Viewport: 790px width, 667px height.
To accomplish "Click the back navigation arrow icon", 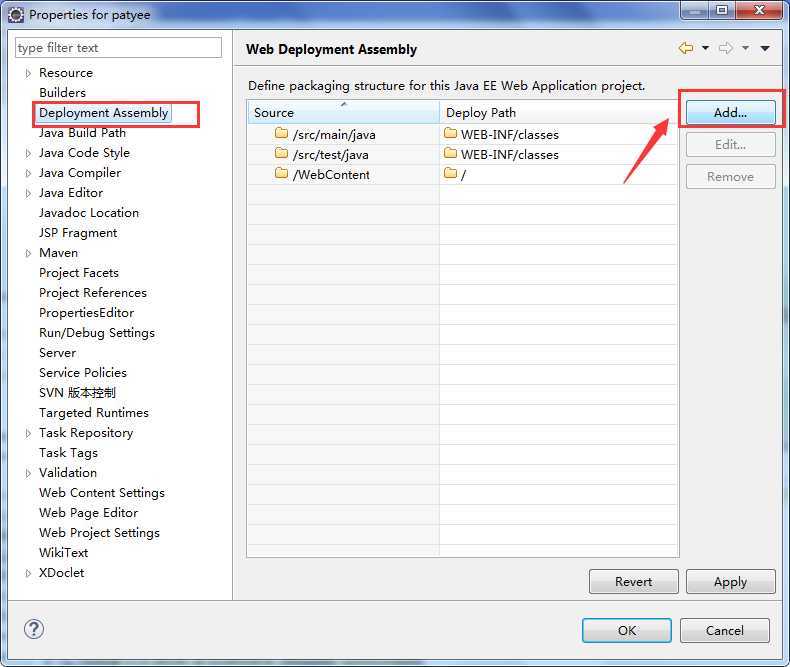I will 686,48.
